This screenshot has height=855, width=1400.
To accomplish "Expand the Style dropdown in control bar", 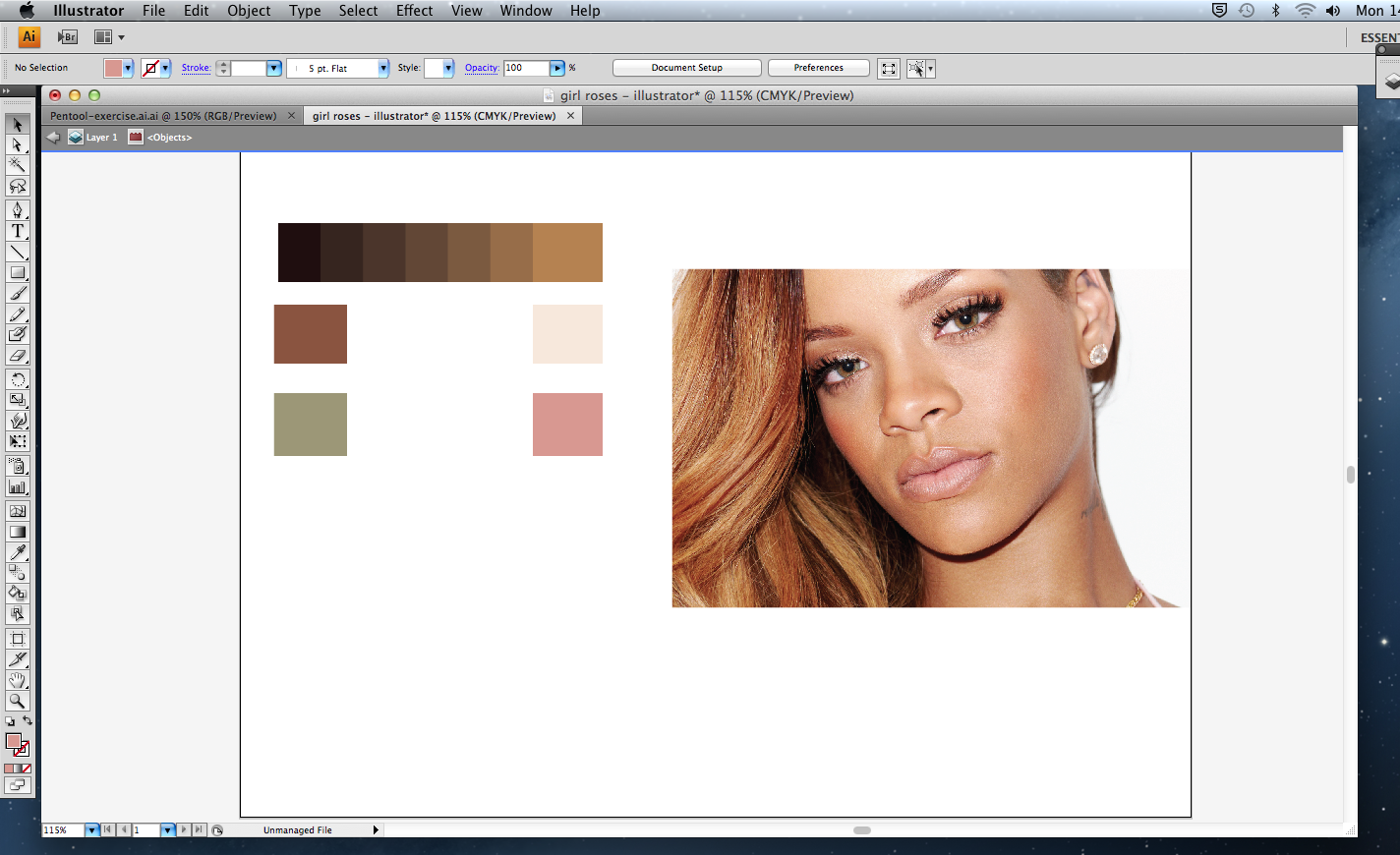I will coord(448,68).
